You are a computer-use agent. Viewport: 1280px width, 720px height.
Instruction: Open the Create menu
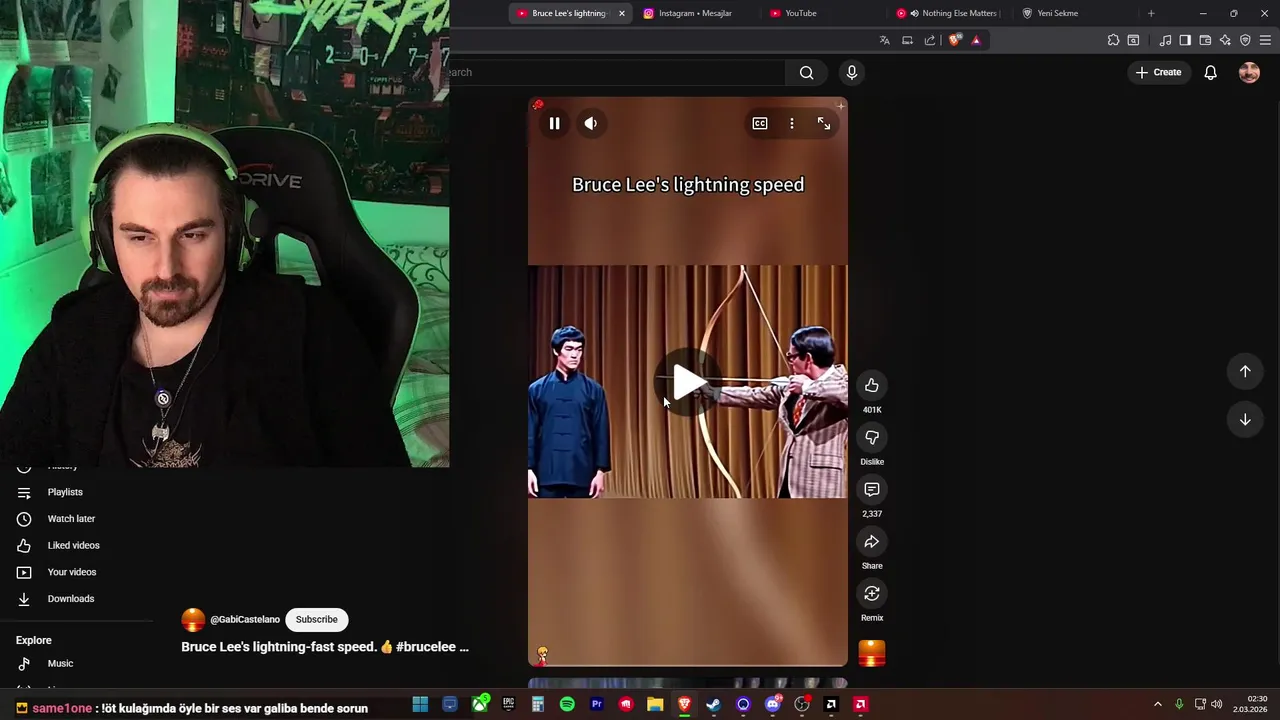(x=1158, y=72)
